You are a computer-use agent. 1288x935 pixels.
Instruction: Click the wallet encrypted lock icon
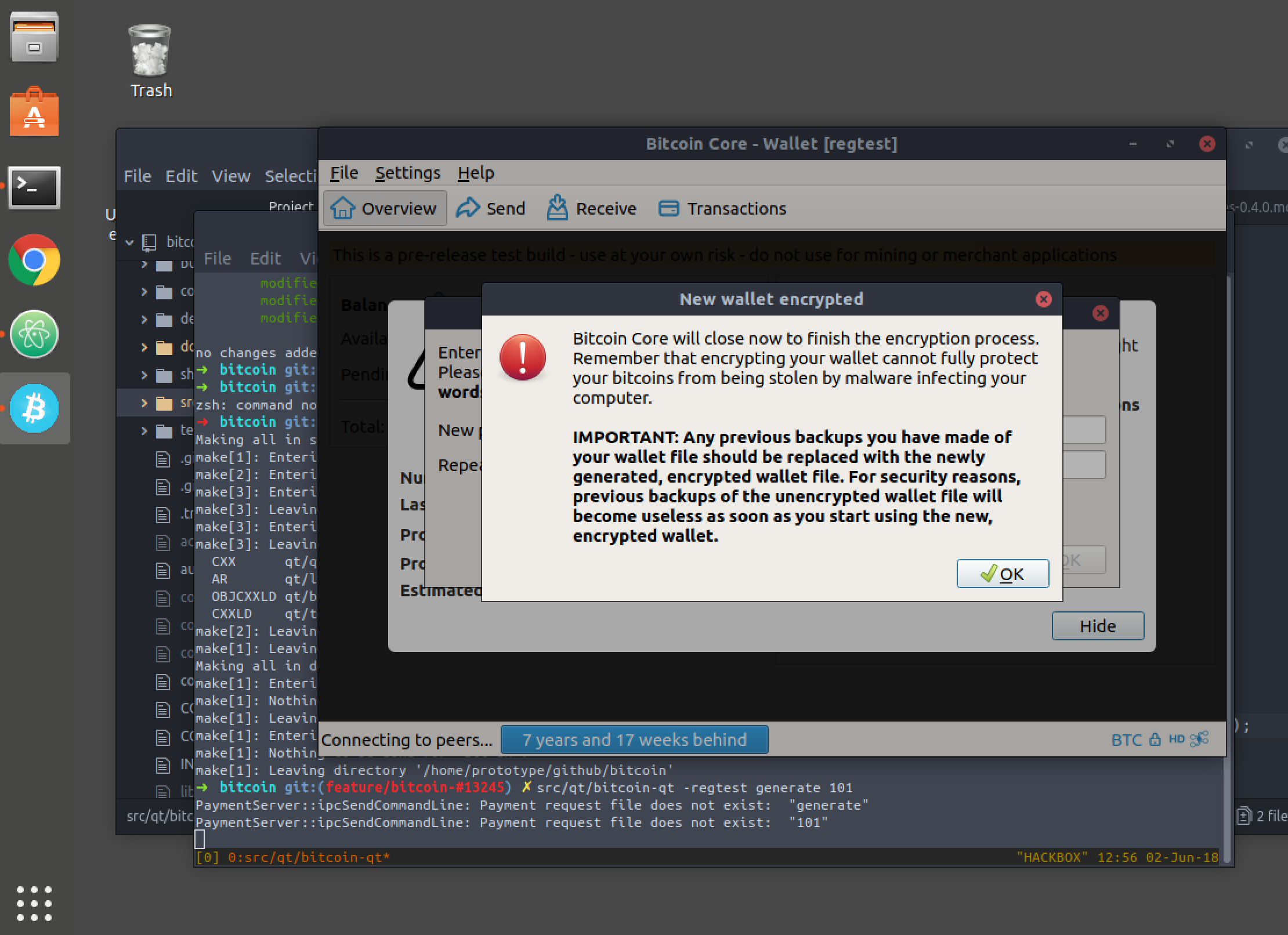pyautogui.click(x=1155, y=740)
